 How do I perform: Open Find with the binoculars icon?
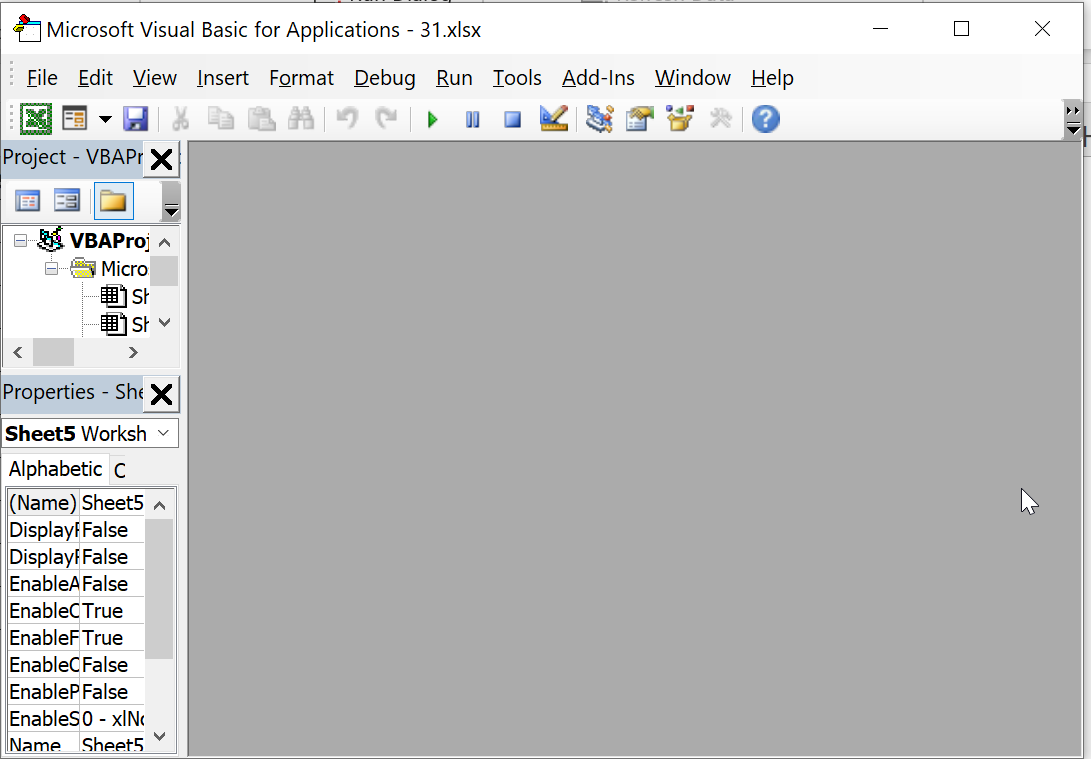[301, 119]
